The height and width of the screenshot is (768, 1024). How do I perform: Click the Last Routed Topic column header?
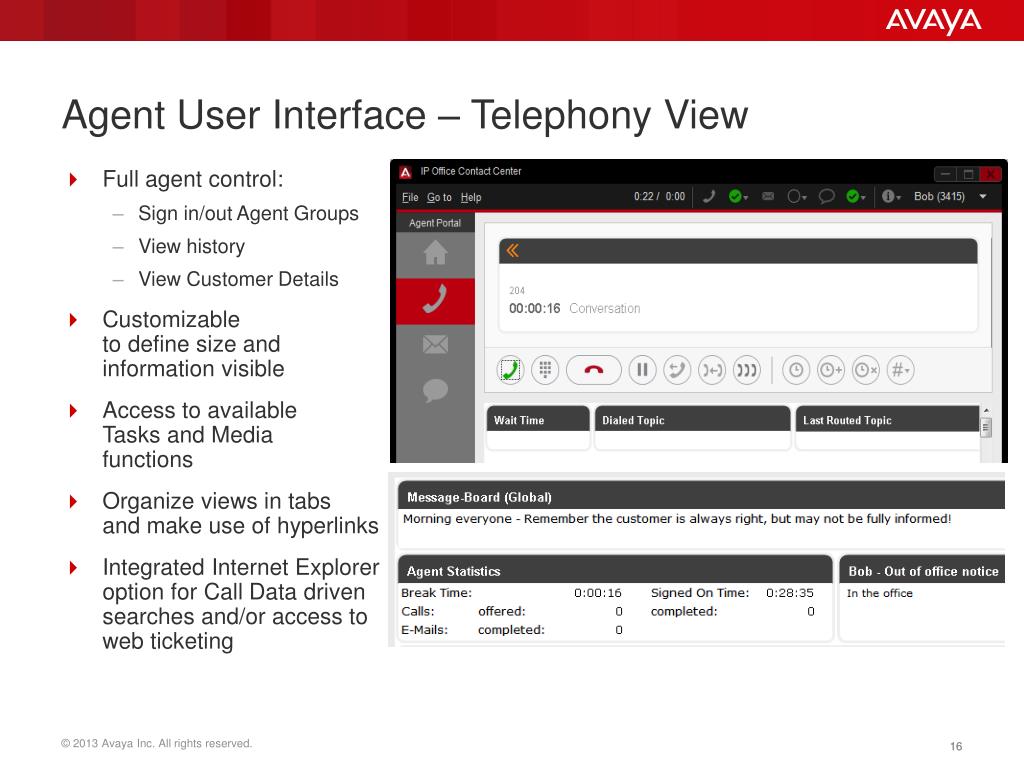pyautogui.click(x=888, y=419)
